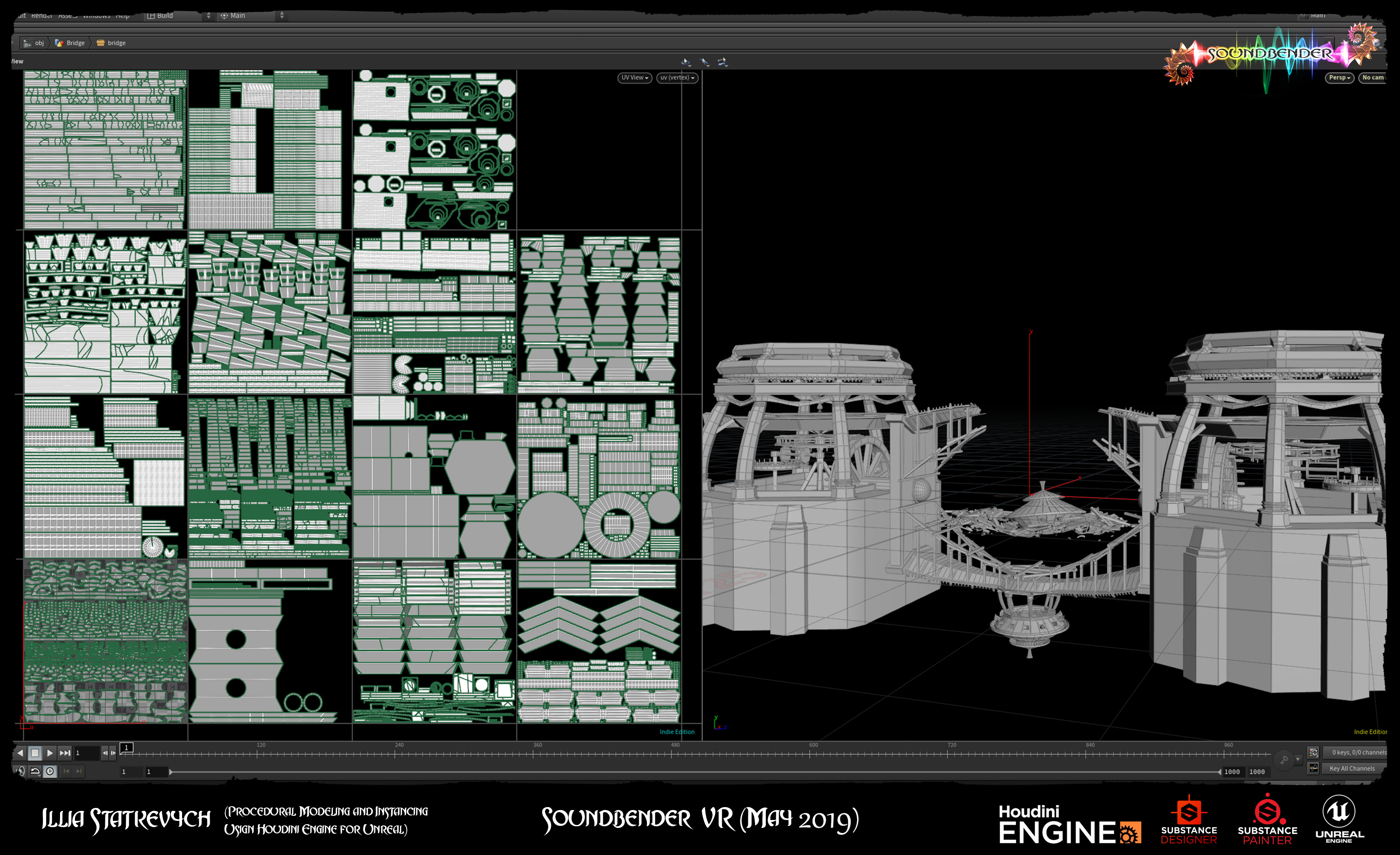Click the stop playback button
This screenshot has height=855, width=1400.
point(35,753)
